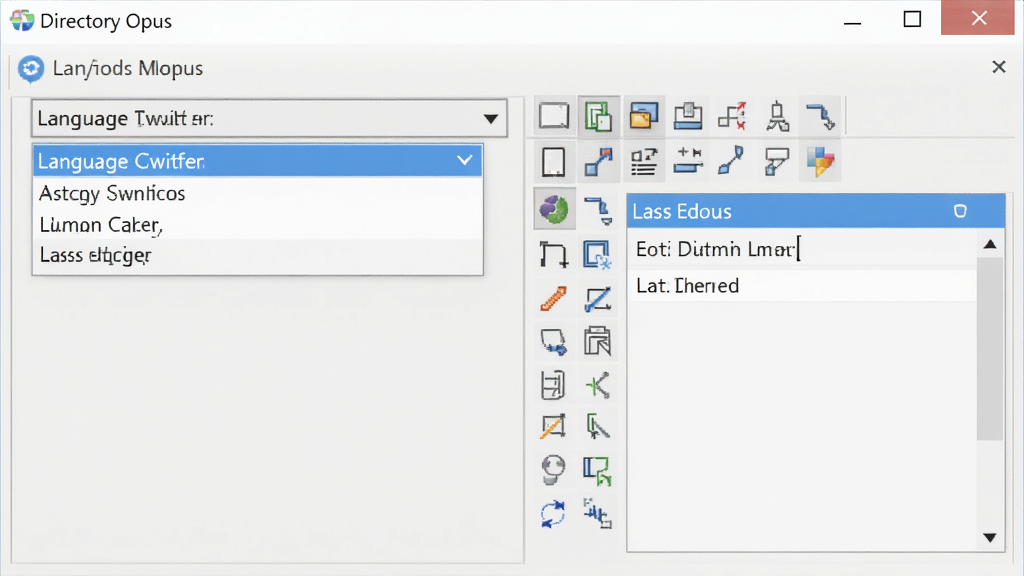1024x576 pixels.
Task: Click the scrollbar down arrow in right list
Action: click(x=990, y=537)
